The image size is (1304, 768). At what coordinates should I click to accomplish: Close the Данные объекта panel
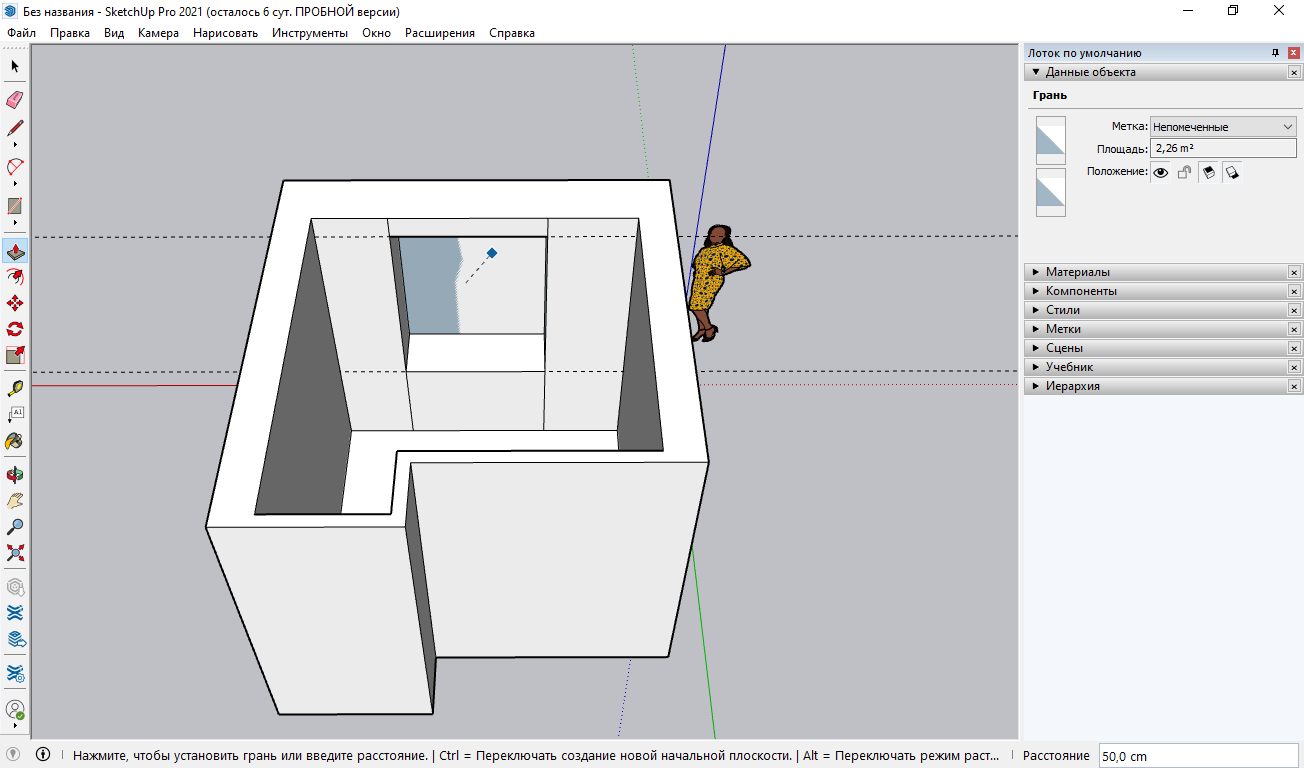coord(1294,72)
